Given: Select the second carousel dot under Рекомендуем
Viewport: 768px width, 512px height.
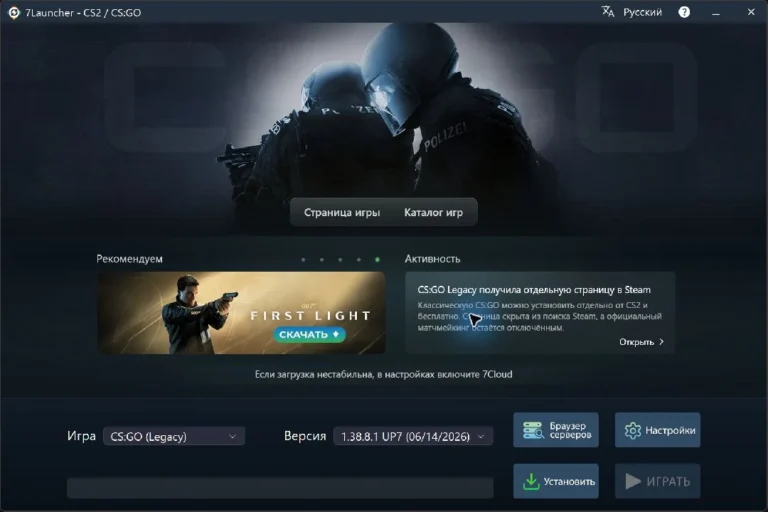Looking at the screenshot, I should (322, 260).
